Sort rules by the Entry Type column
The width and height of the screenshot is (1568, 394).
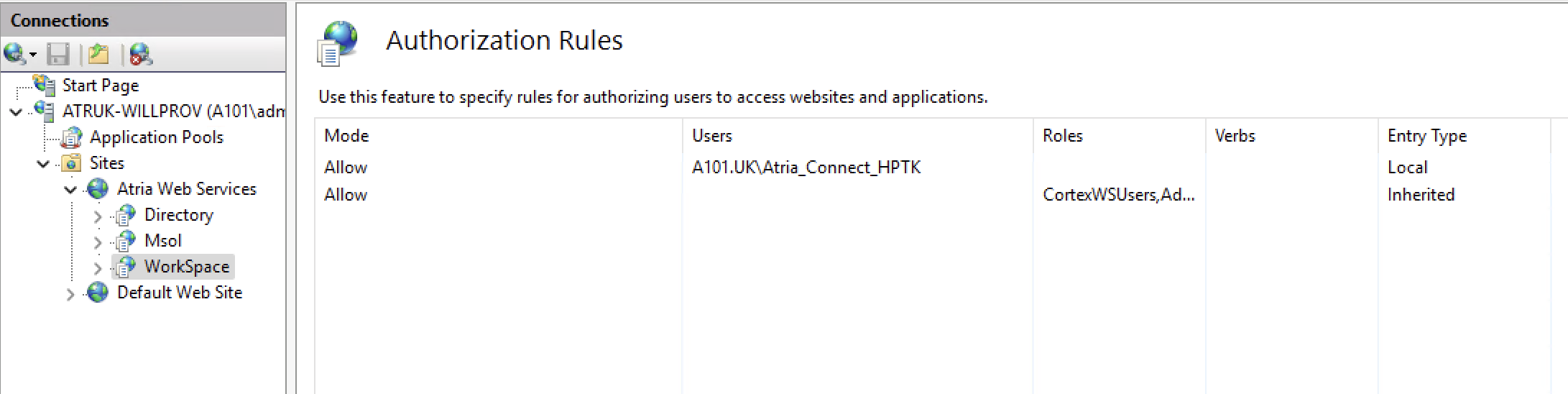coord(1426,136)
